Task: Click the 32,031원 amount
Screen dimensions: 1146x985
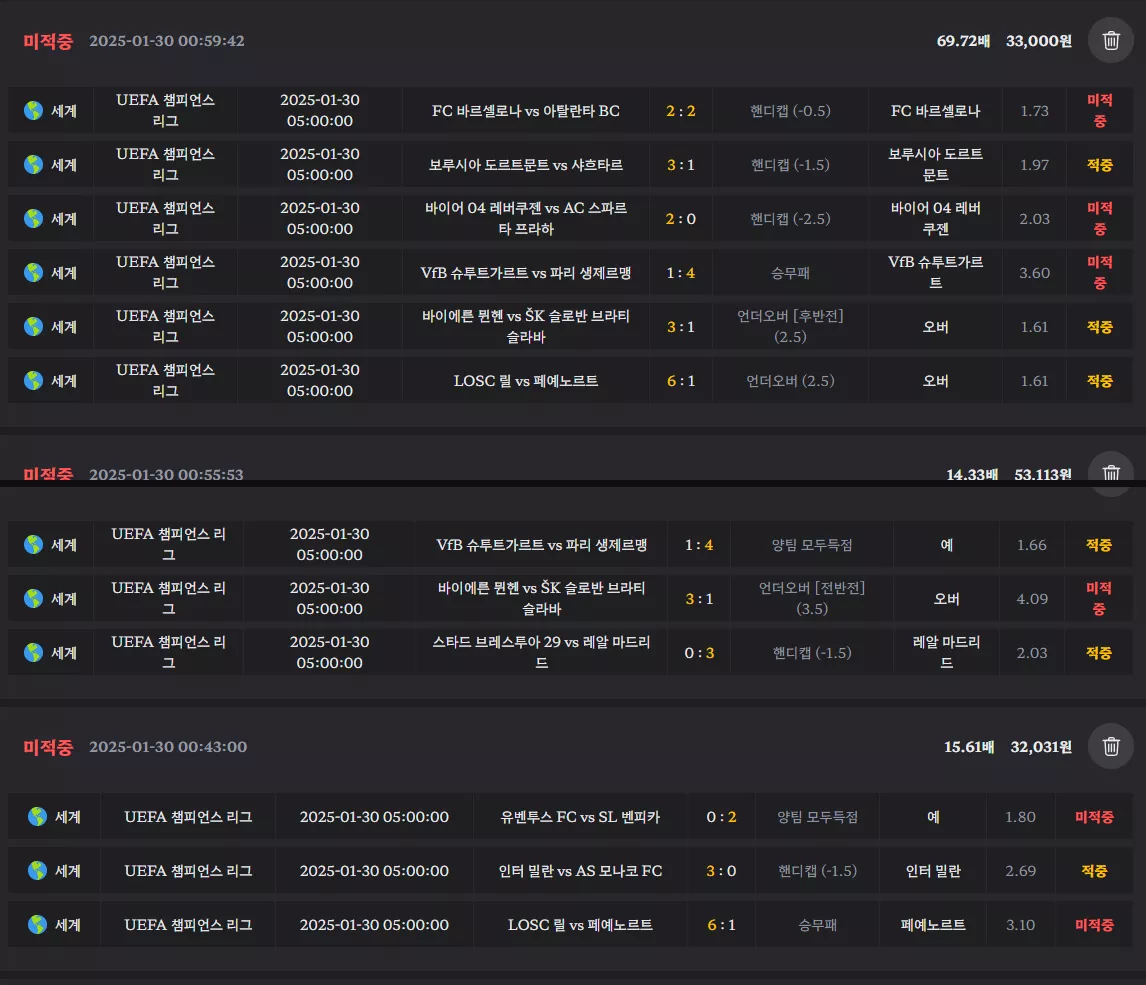Action: (1041, 747)
